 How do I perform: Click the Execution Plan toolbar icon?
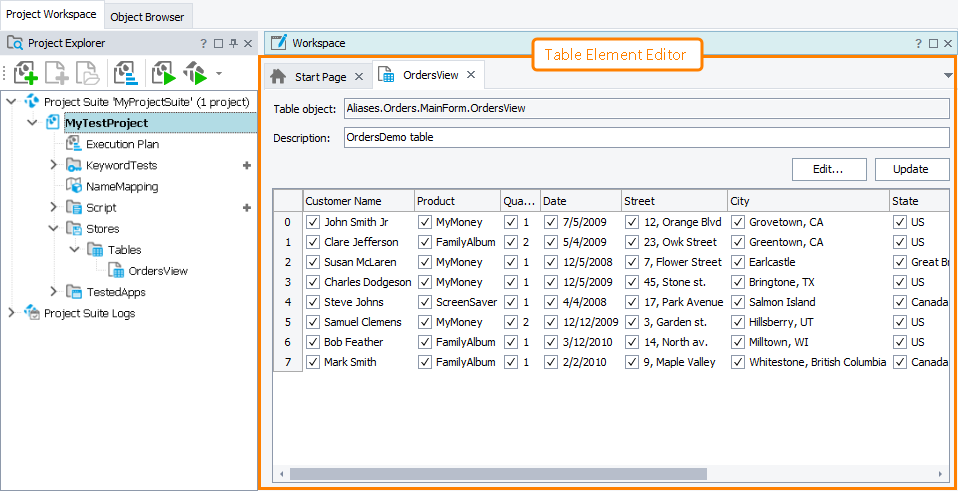(x=125, y=73)
